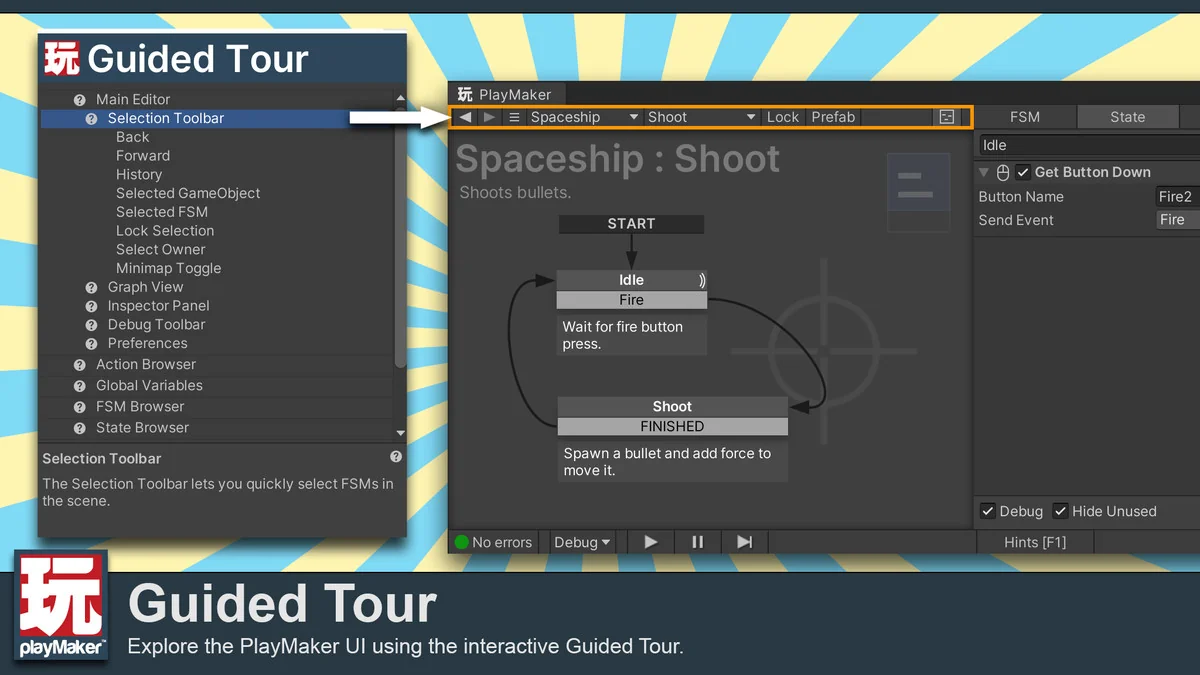
Task: Click the Back arrow in selection toolbar
Action: pyautogui.click(x=465, y=117)
